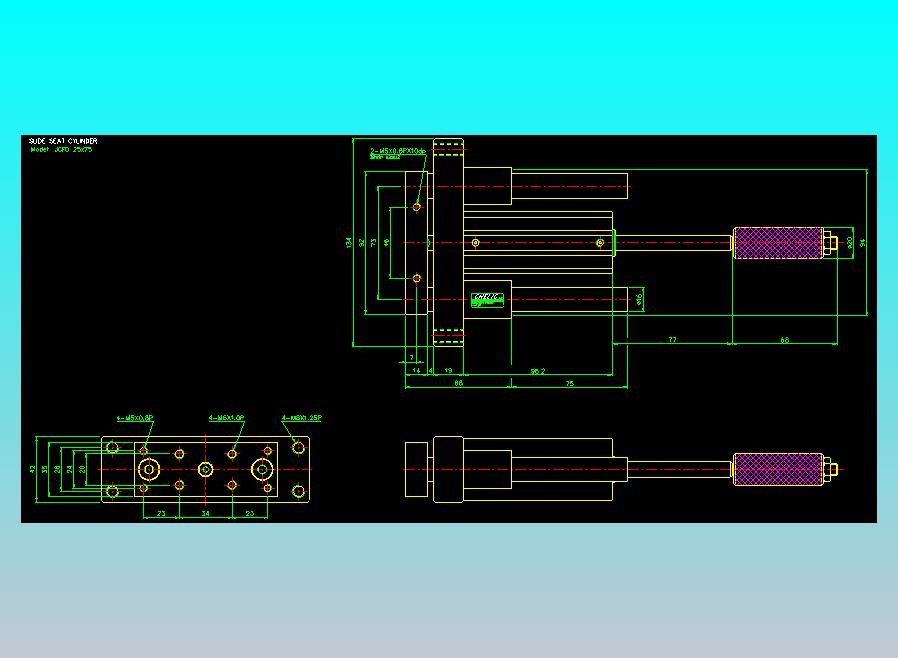Click the 4-M5x0.8P thread callout
This screenshot has height=658, width=898.
[135, 418]
